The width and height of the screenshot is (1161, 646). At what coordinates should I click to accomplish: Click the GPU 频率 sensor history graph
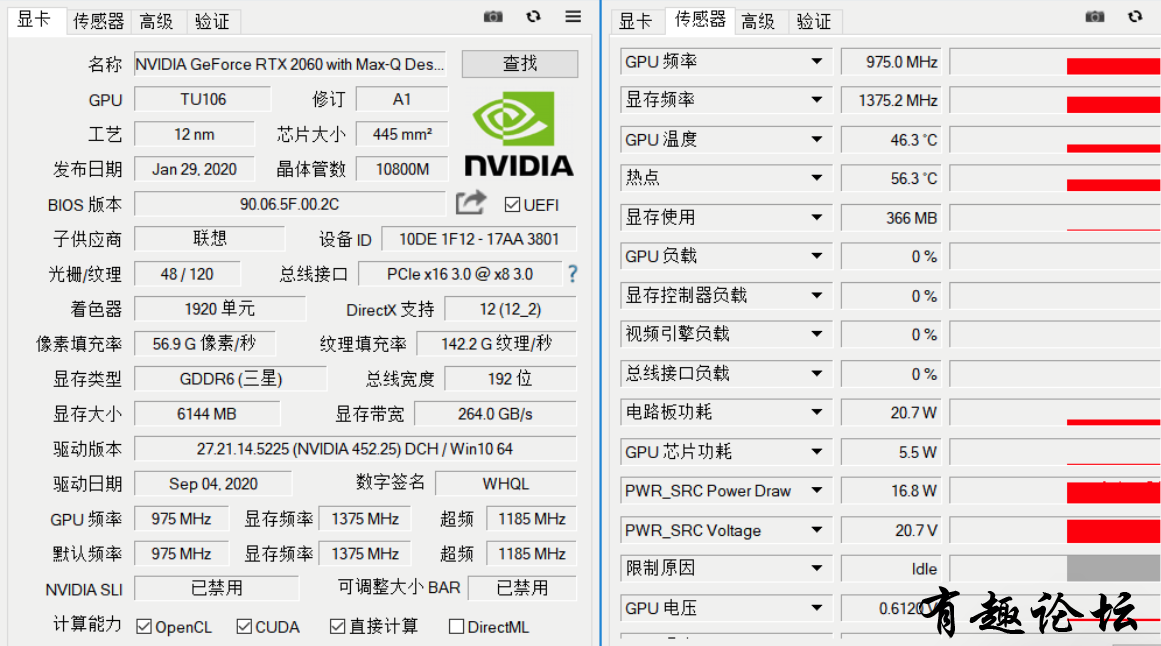1055,61
